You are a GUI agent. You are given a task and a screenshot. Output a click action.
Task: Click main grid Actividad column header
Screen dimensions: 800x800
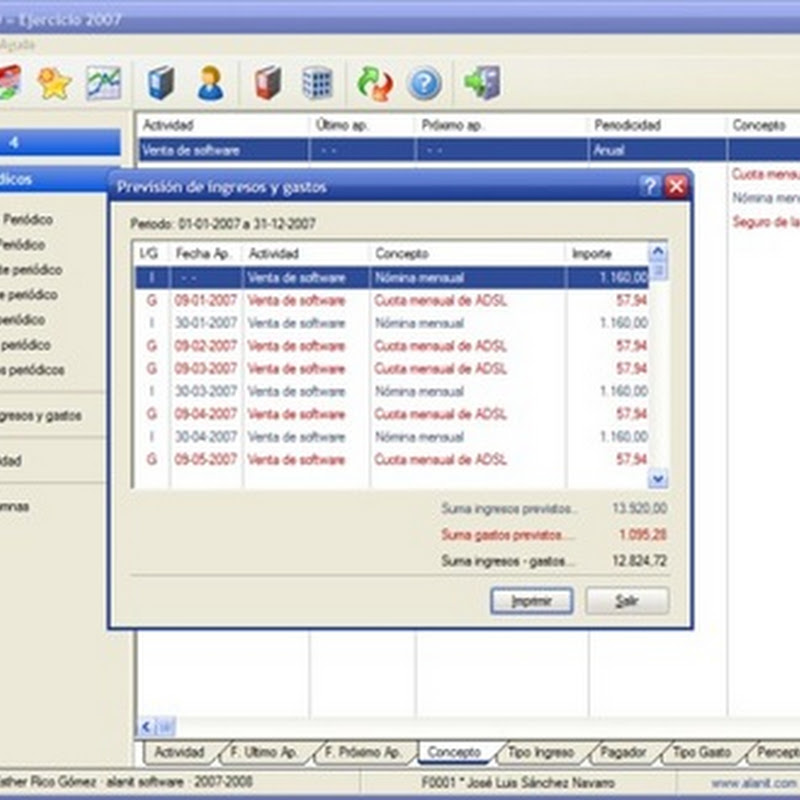[223, 125]
